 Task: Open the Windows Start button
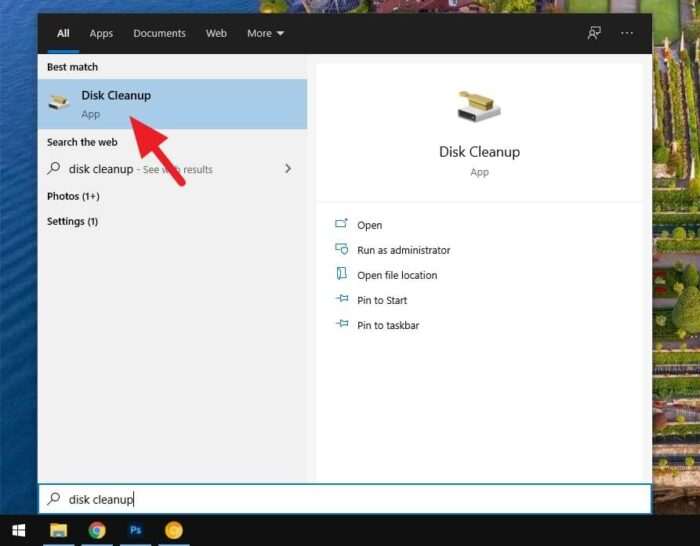(19, 530)
